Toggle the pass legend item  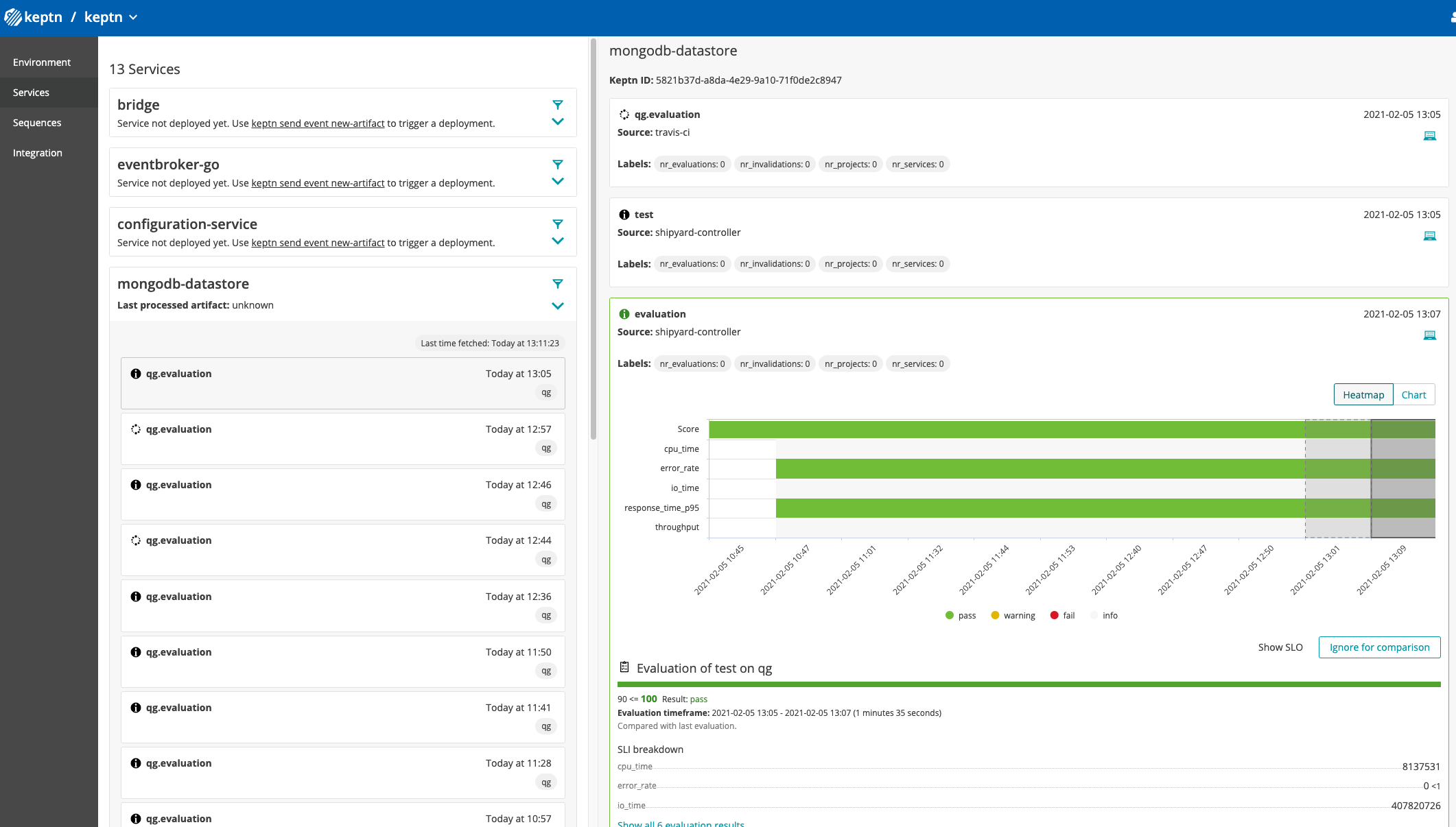(960, 616)
